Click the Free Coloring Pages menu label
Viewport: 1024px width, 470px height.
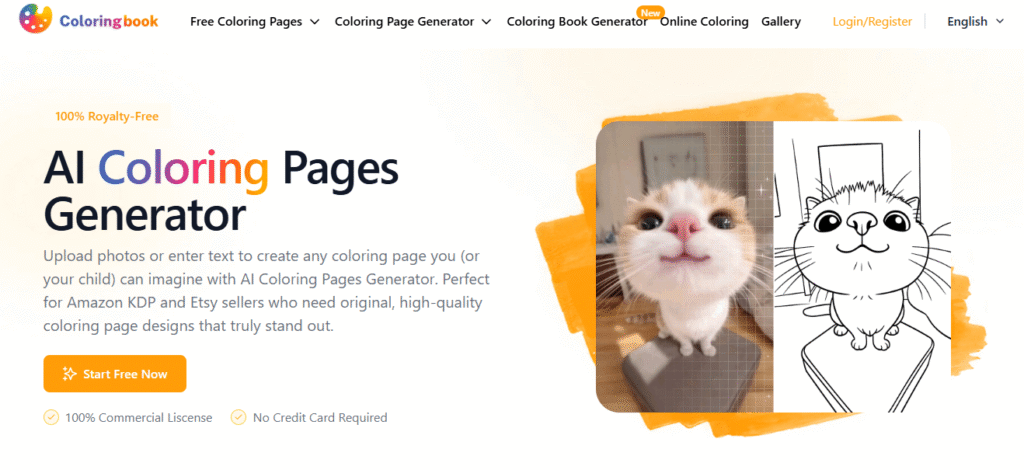(x=246, y=22)
